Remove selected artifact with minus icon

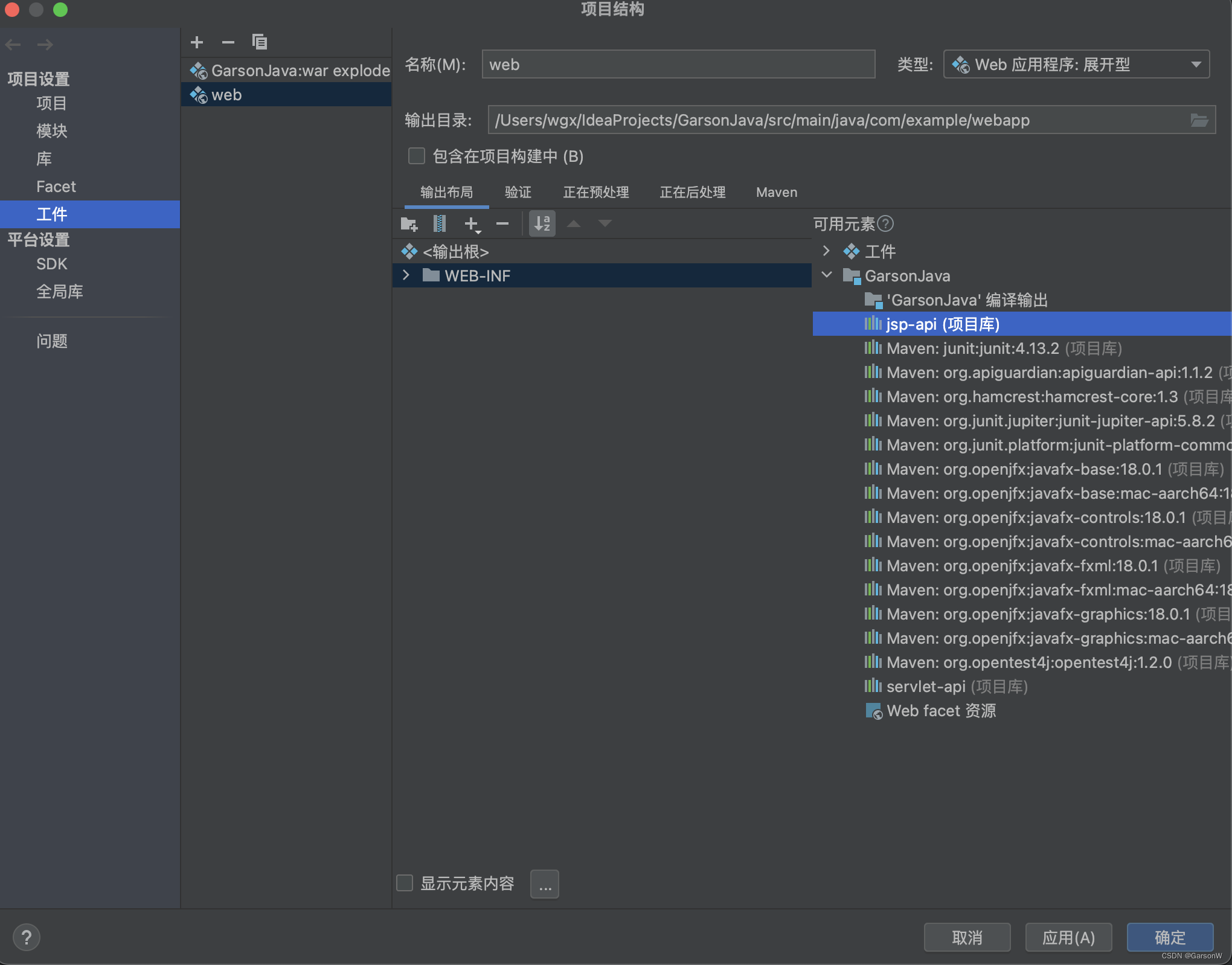click(228, 42)
